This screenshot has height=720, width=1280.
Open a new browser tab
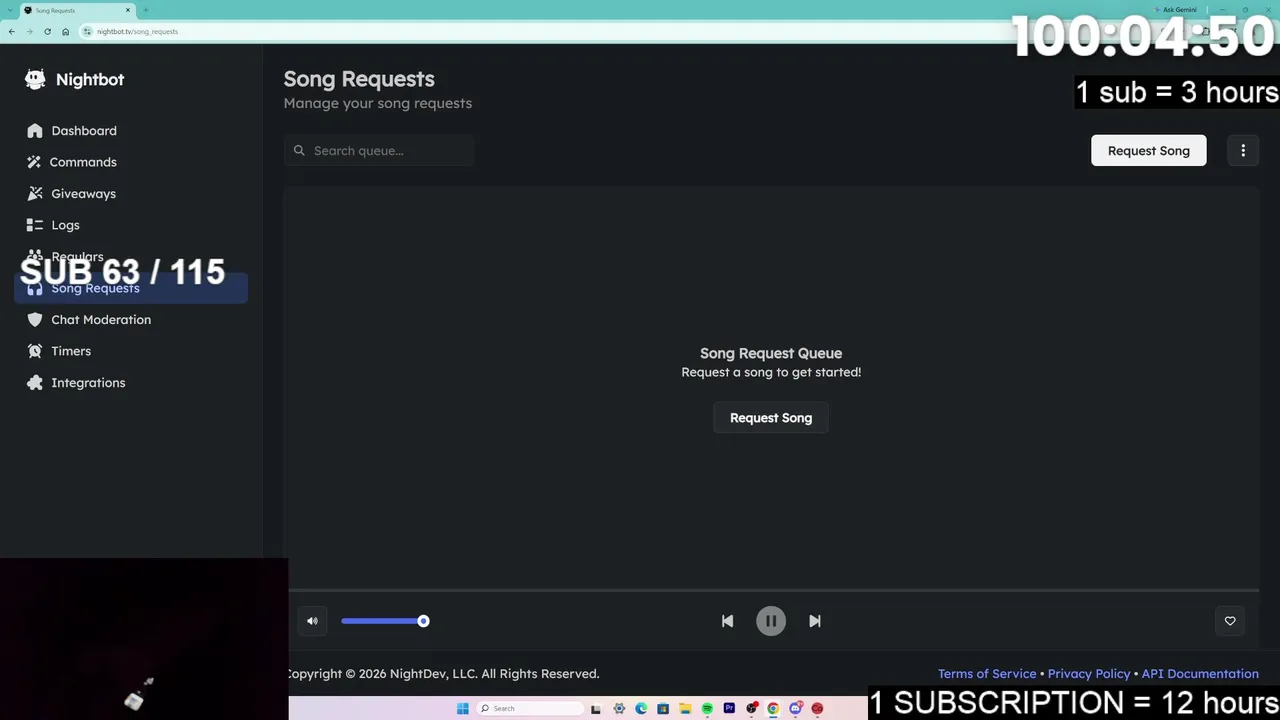pyautogui.click(x=145, y=10)
